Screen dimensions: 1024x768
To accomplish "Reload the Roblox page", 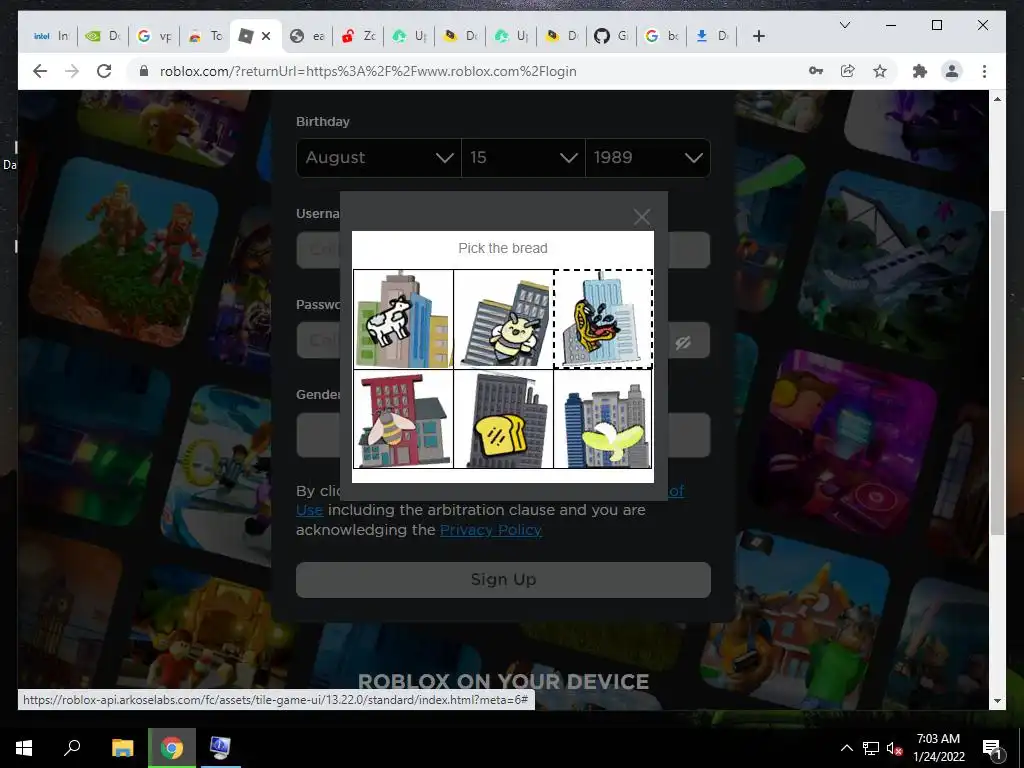I will click(104, 71).
